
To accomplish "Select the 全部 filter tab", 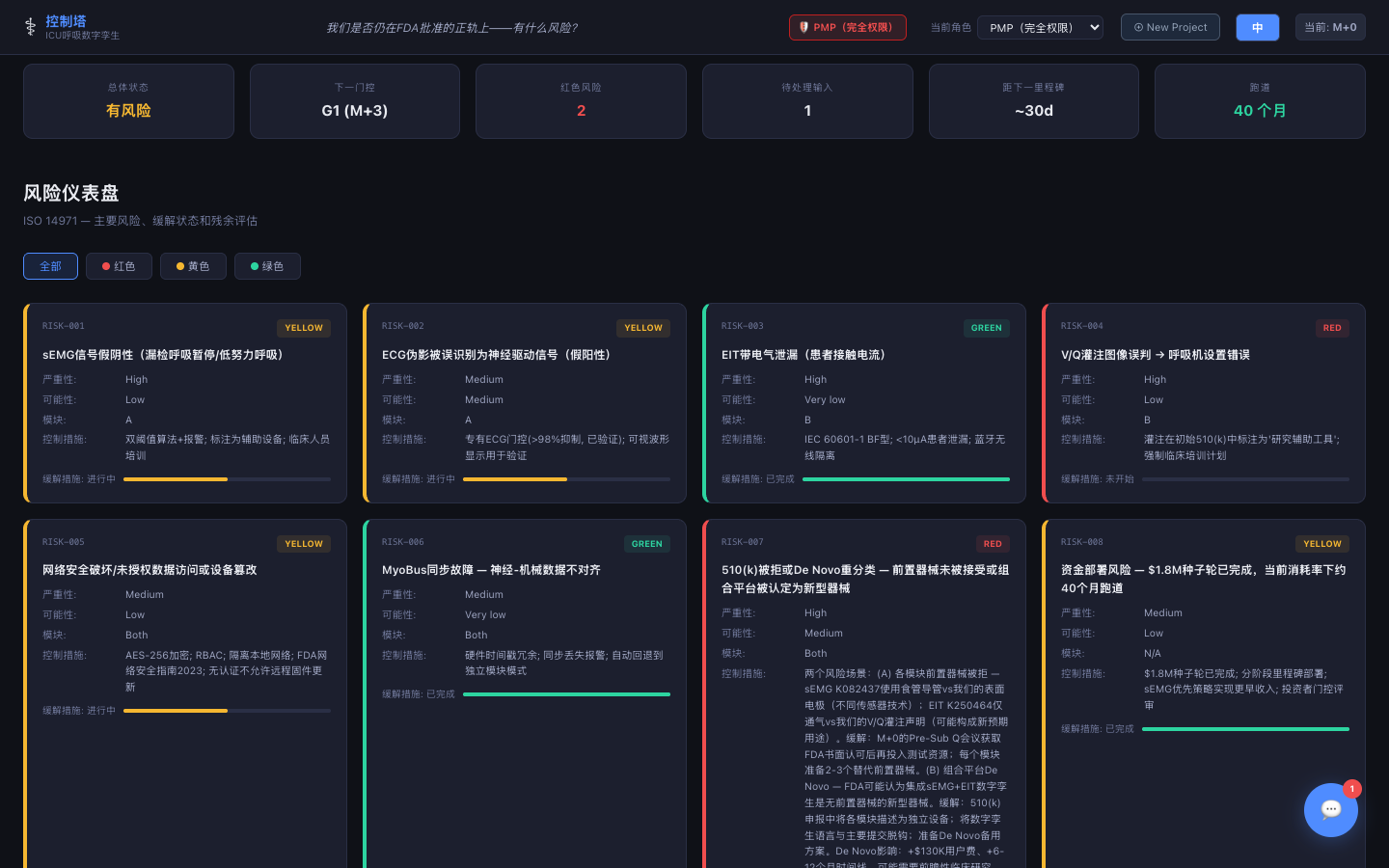I will click(50, 266).
